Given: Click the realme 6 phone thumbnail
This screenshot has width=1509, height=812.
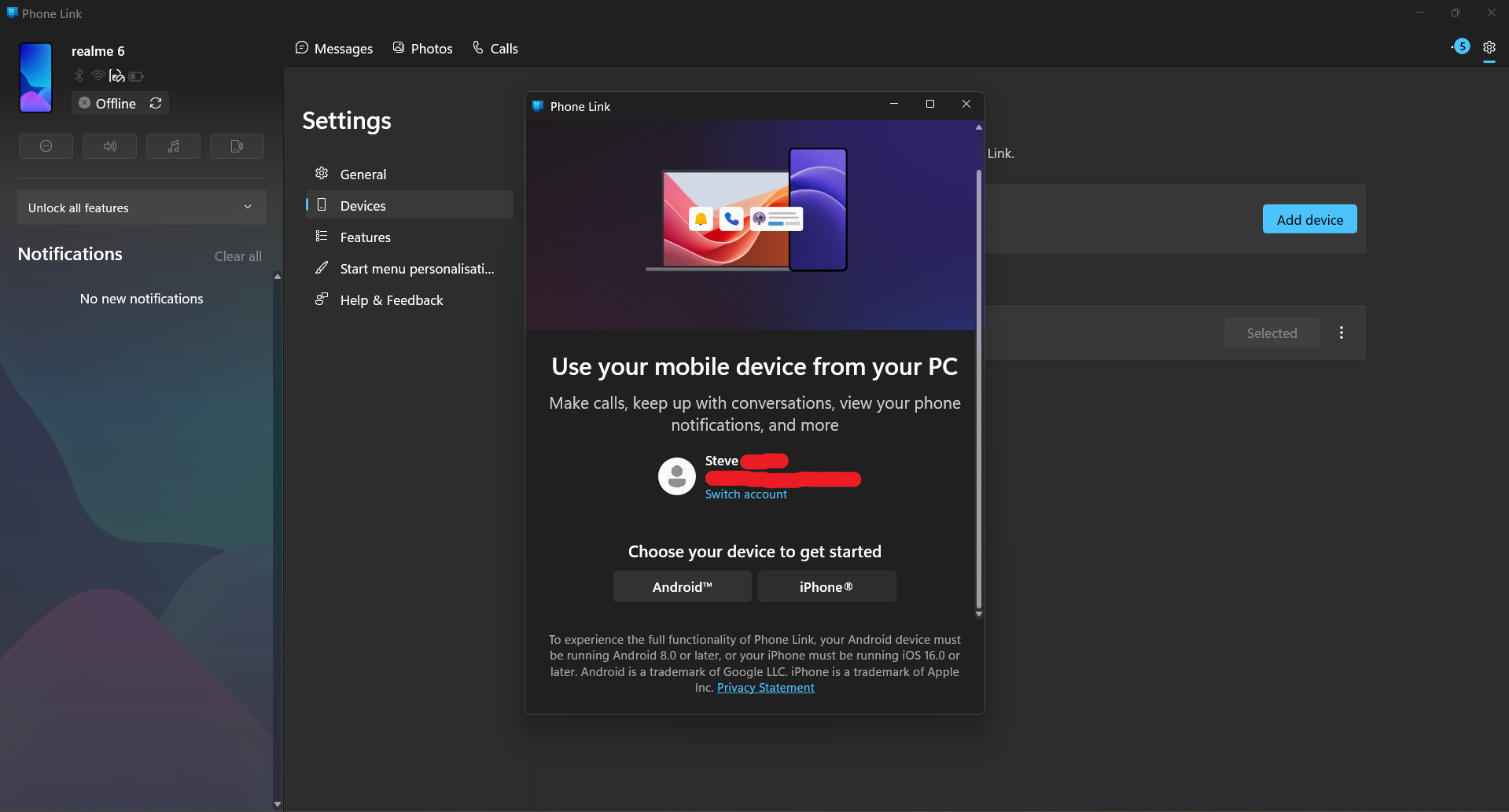Looking at the screenshot, I should [x=35, y=78].
